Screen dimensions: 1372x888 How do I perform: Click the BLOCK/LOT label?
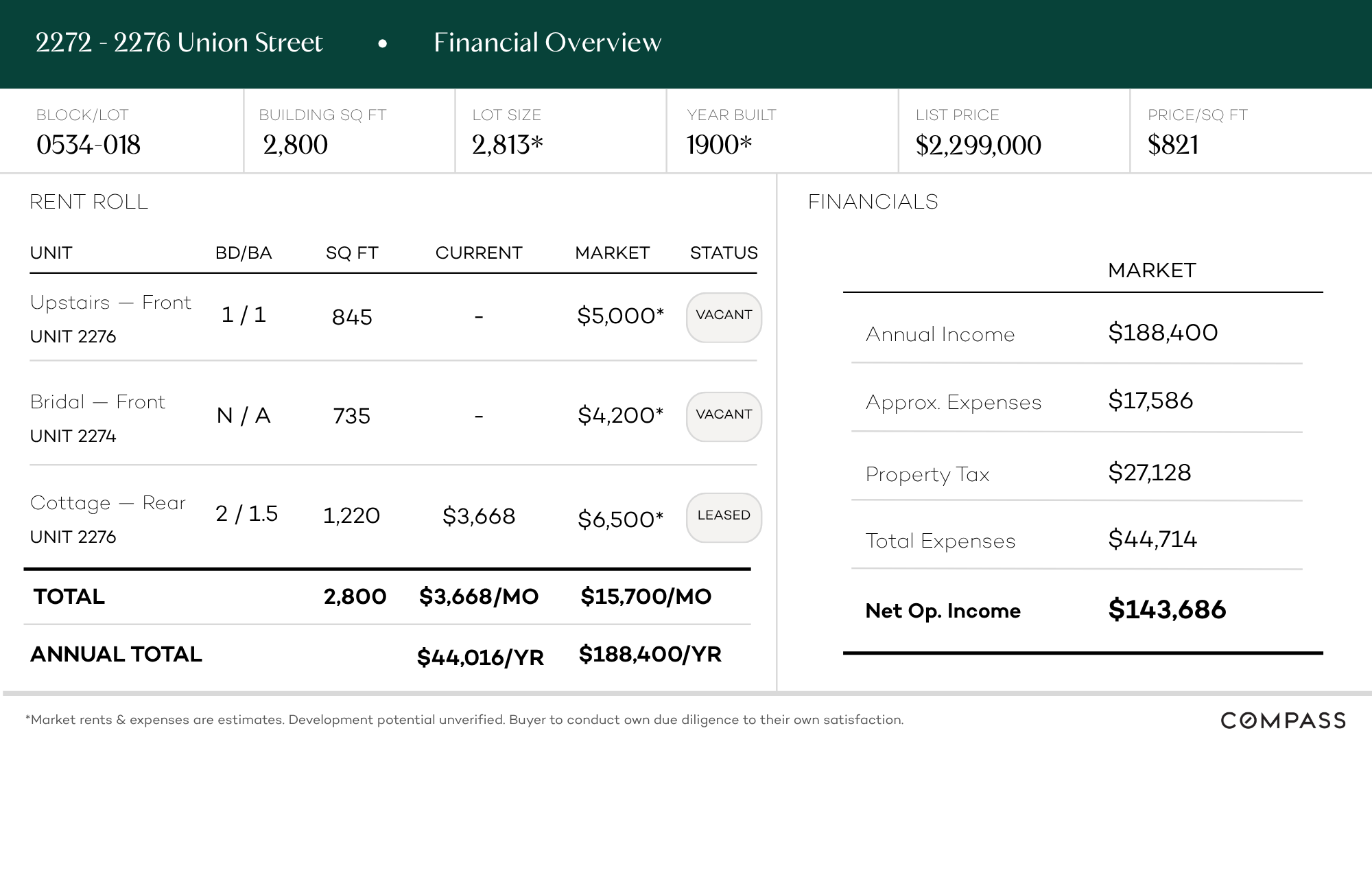pos(82,115)
